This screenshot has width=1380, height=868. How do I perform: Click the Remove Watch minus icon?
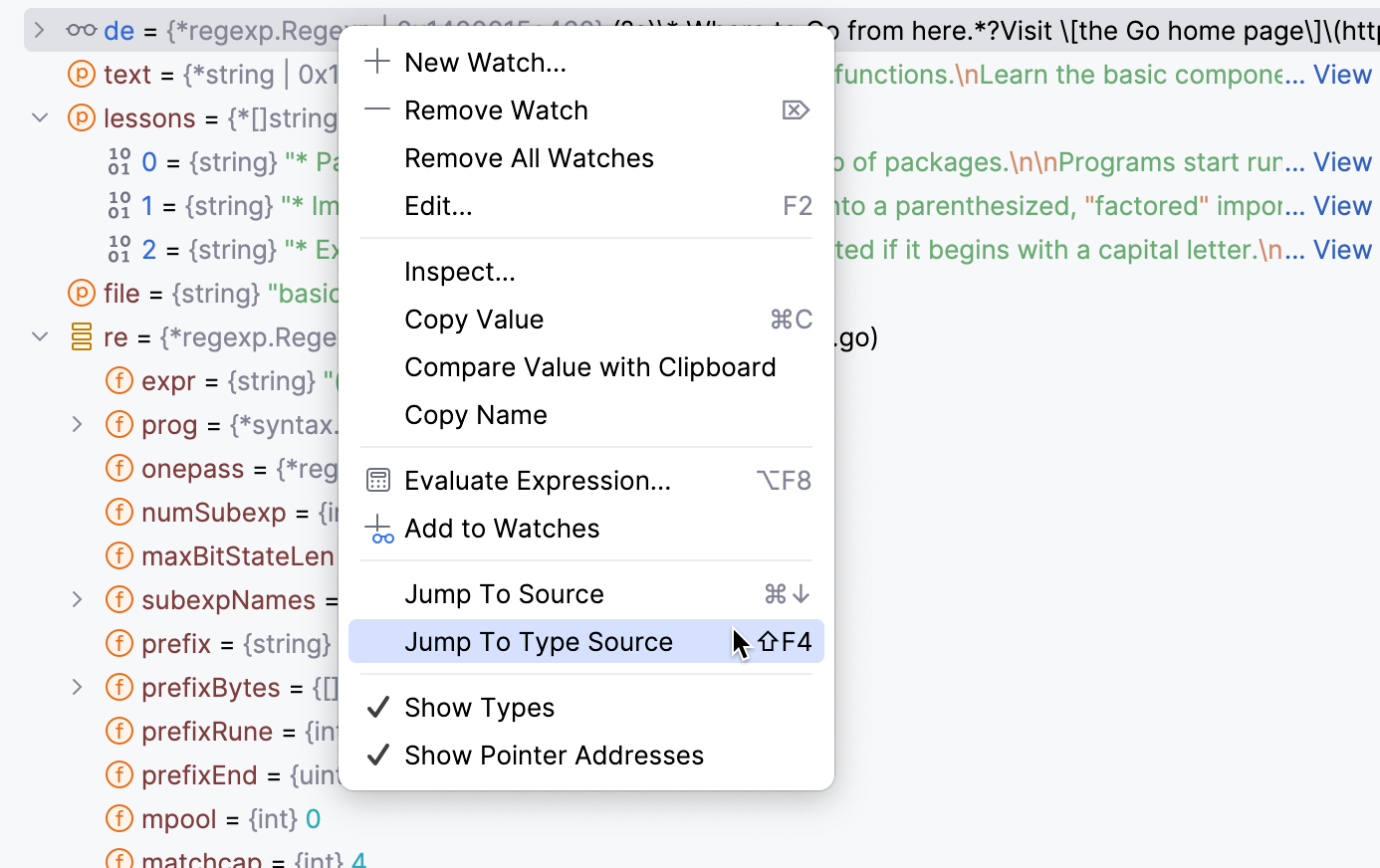377,109
